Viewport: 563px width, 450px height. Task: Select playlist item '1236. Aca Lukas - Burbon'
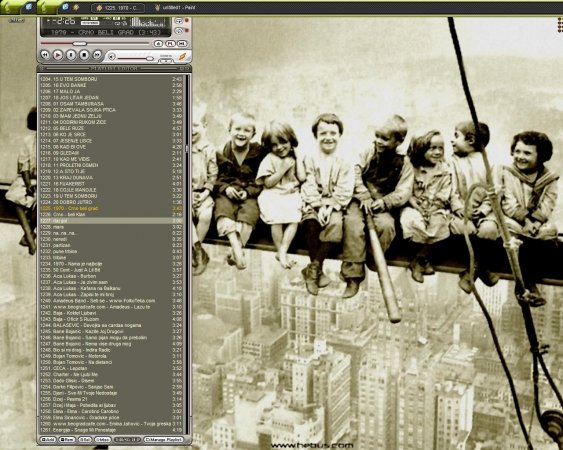click(x=111, y=276)
